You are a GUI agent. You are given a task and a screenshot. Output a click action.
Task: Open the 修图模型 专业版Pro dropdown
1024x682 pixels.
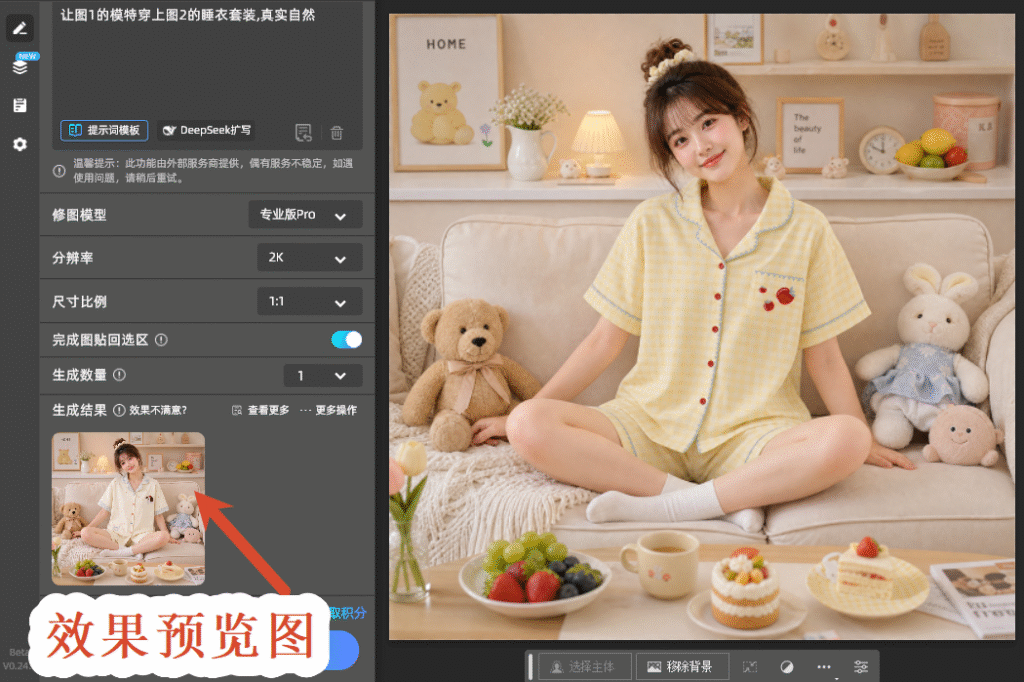(306, 214)
